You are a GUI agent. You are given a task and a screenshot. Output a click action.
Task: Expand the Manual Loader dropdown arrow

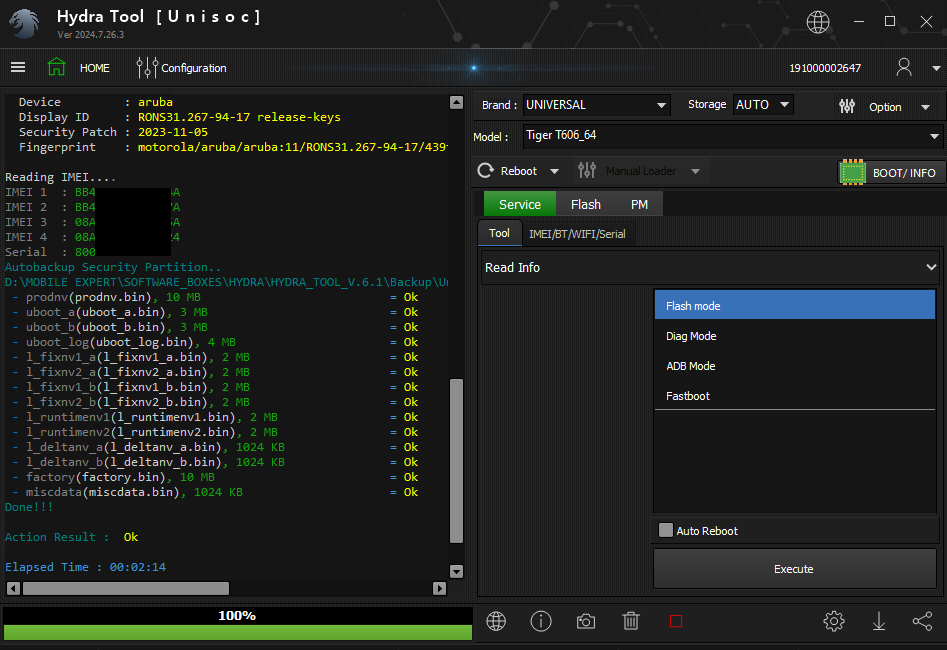(x=696, y=172)
